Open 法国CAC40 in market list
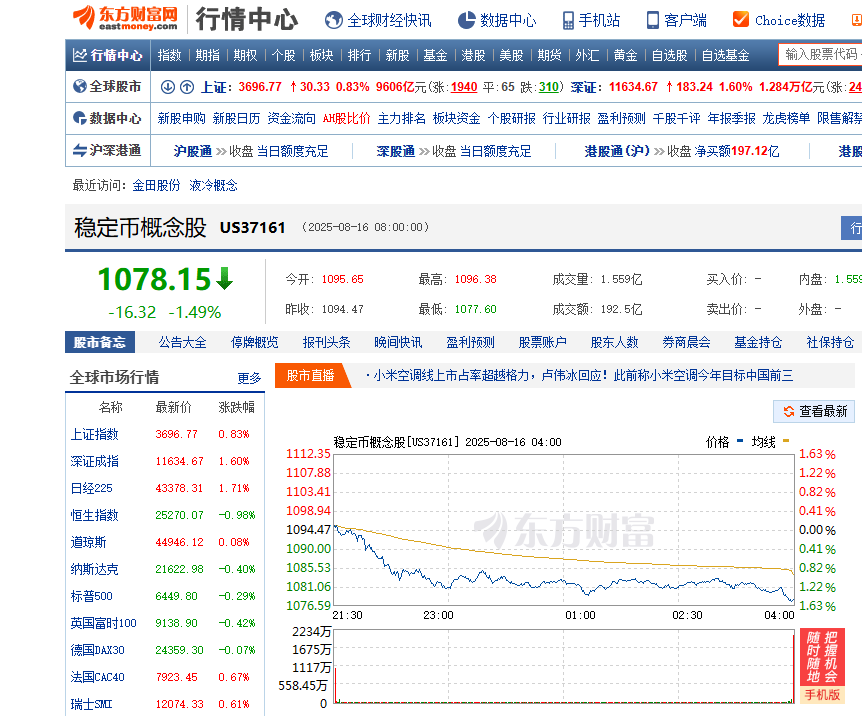Screen dimensions: 862x716 [x=97, y=677]
